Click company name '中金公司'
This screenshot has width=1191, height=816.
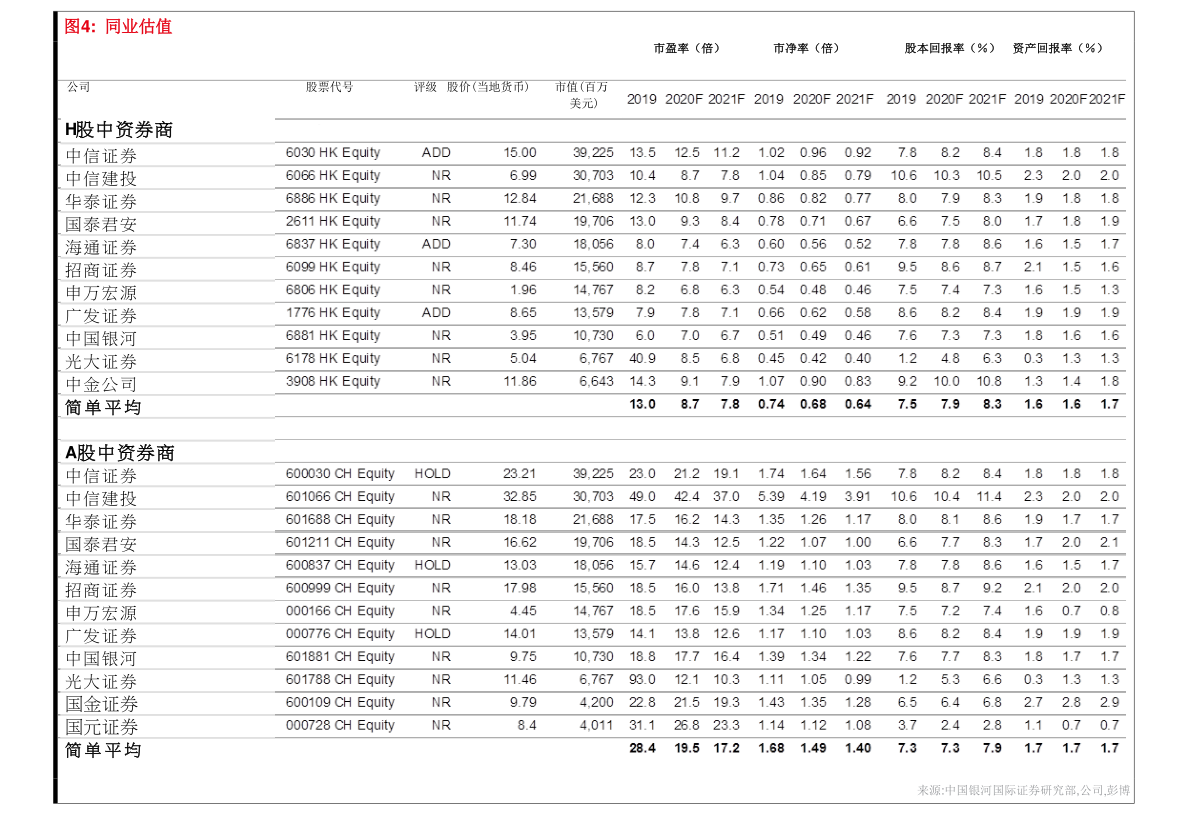click(x=101, y=384)
